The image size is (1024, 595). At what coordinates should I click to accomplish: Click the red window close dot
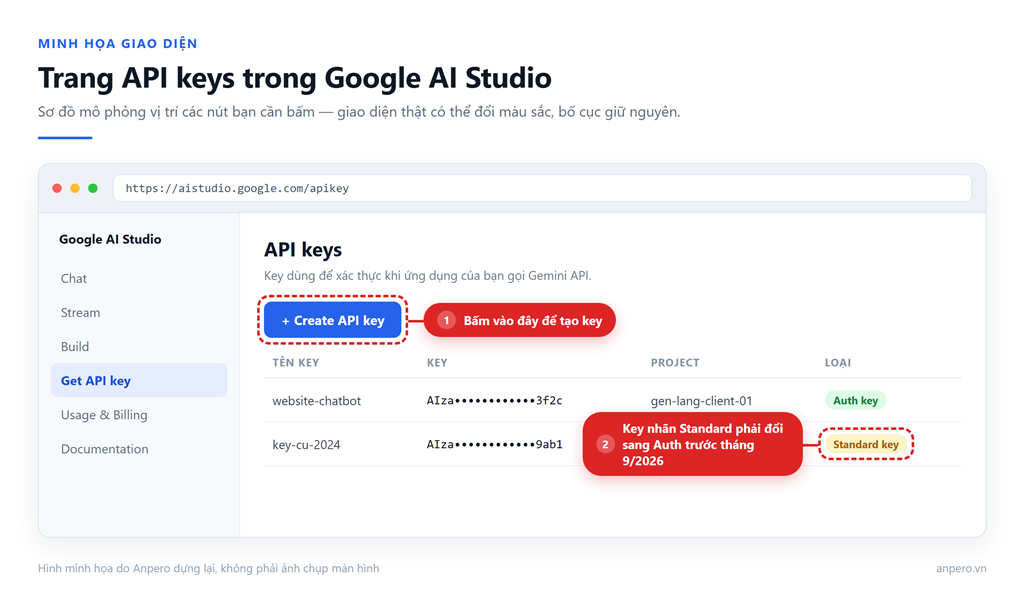click(57, 188)
